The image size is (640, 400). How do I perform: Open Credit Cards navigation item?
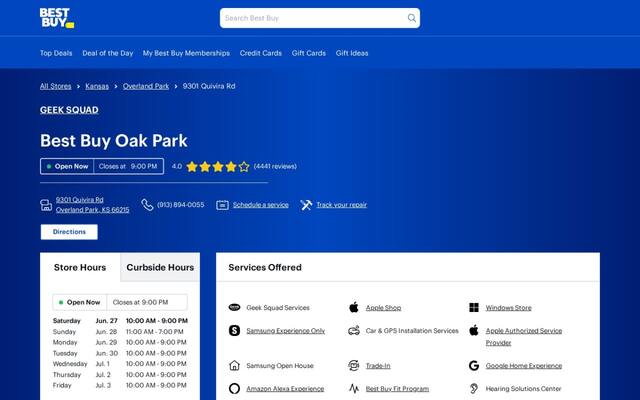click(x=261, y=53)
